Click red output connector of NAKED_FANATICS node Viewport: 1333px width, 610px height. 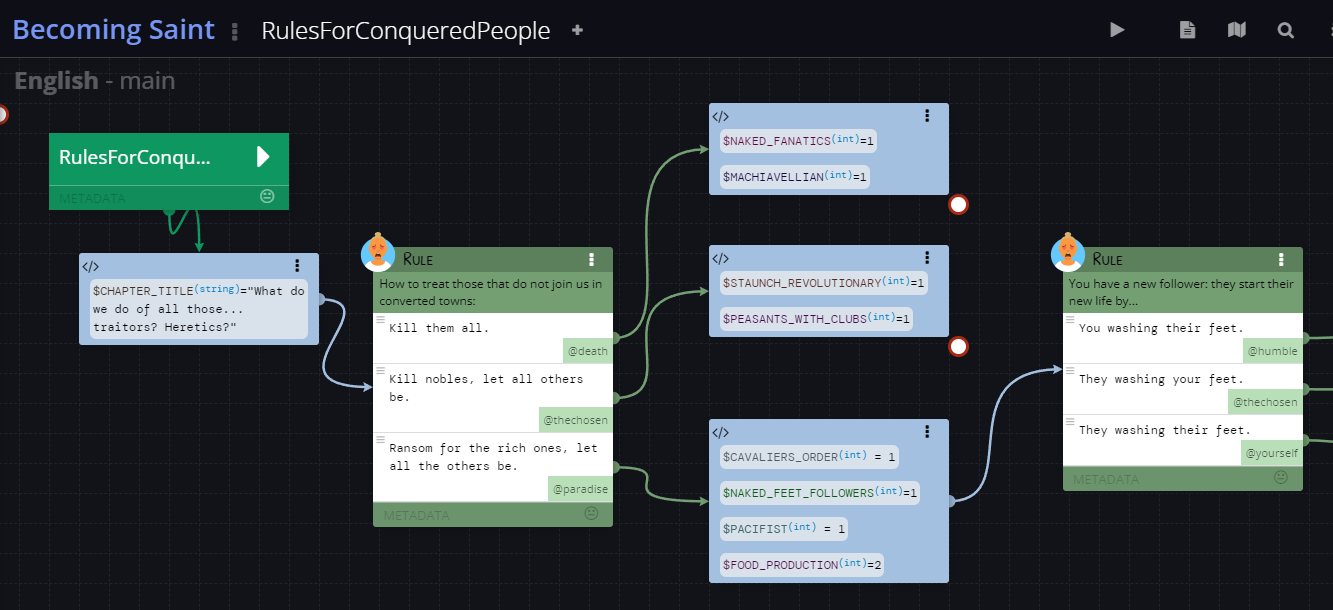click(958, 205)
